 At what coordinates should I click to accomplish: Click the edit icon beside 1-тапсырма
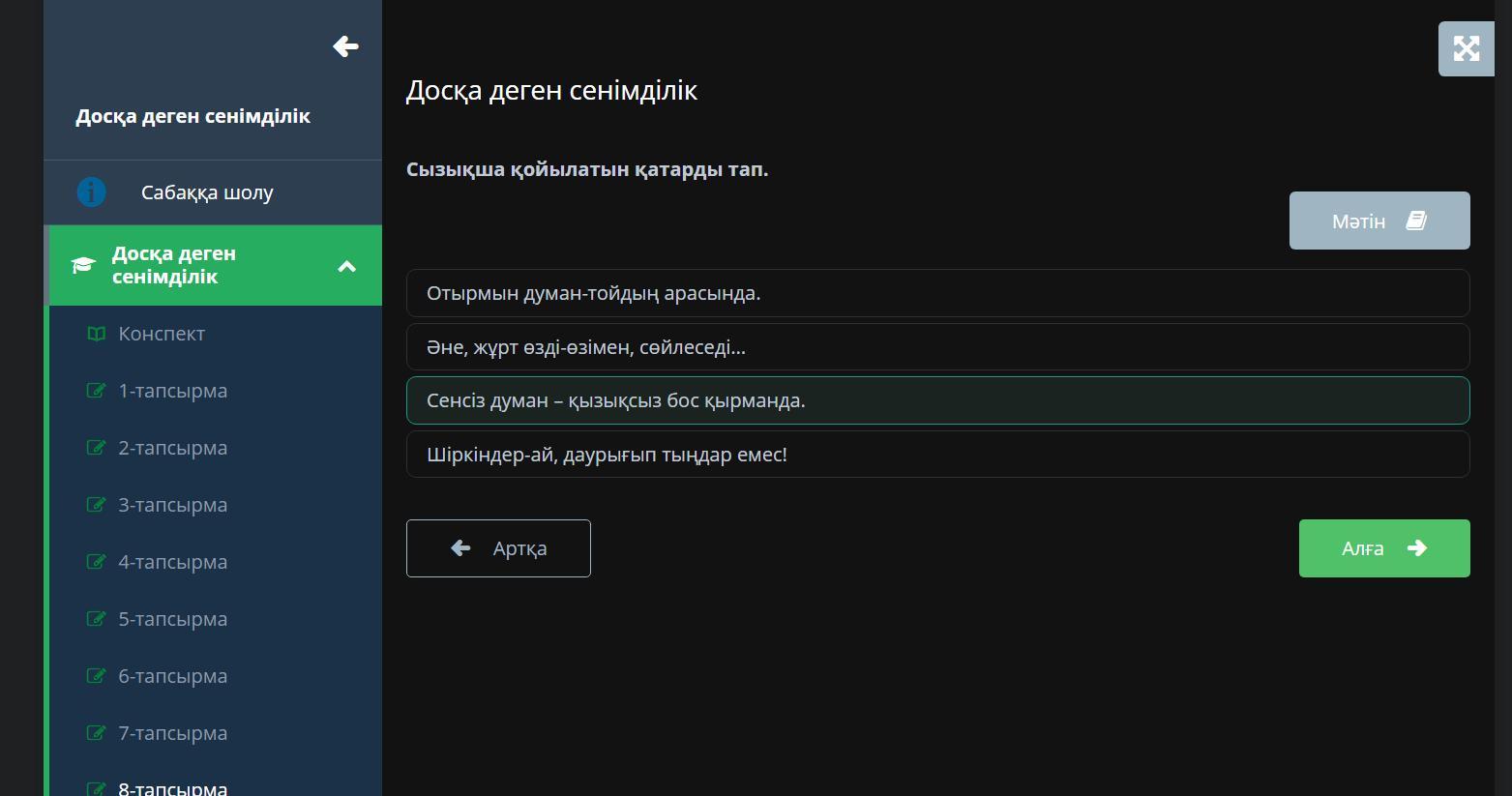[x=97, y=391]
